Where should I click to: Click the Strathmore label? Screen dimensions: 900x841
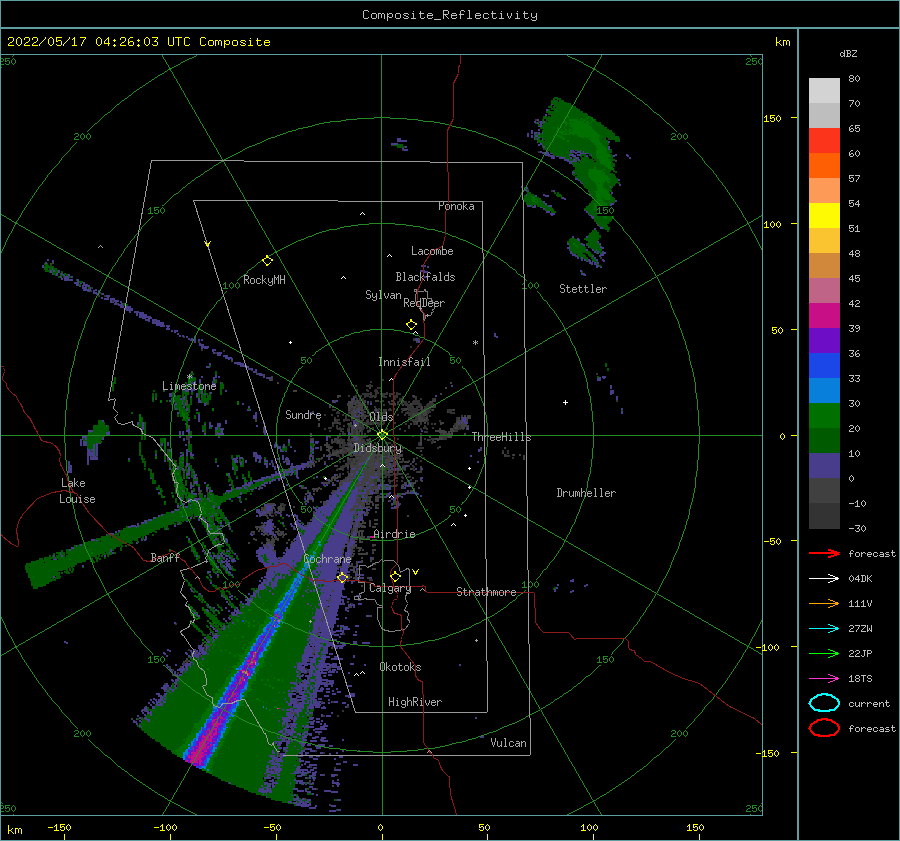coord(486,592)
